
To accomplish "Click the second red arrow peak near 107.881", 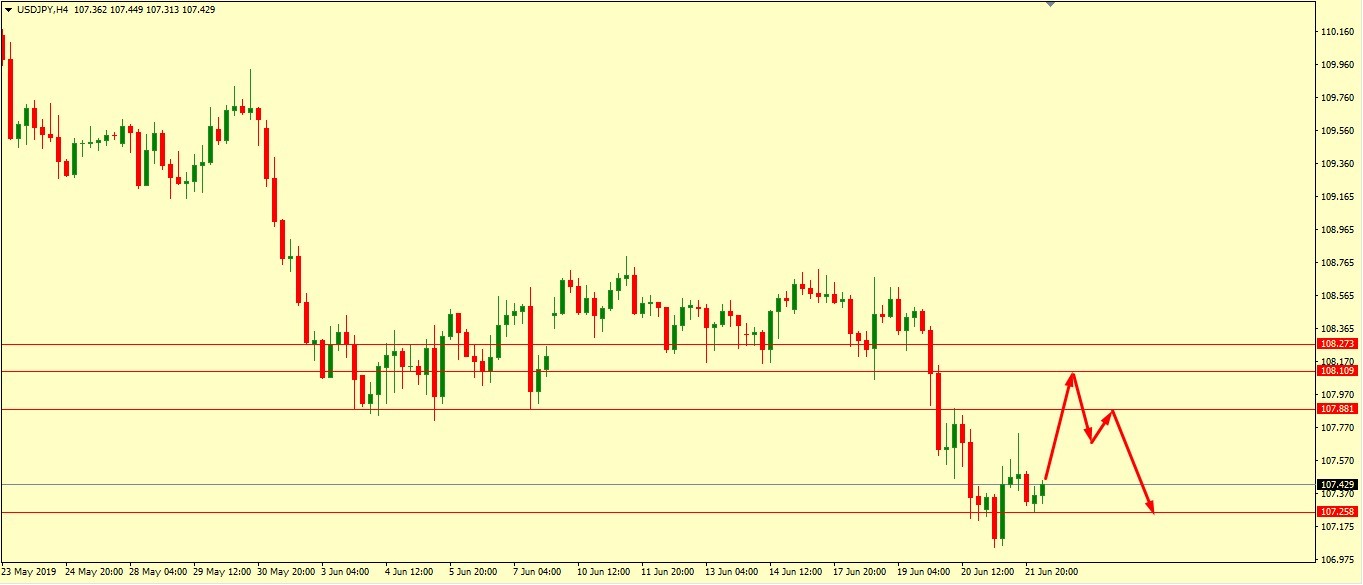I will [1111, 411].
